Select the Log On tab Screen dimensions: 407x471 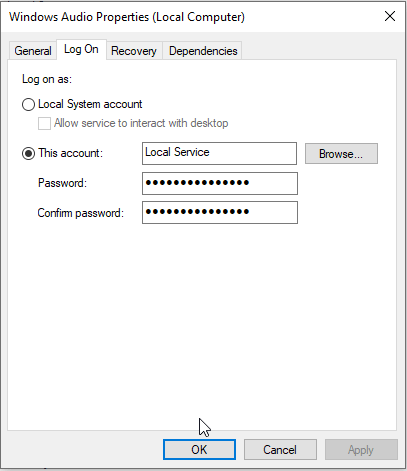tap(81, 49)
